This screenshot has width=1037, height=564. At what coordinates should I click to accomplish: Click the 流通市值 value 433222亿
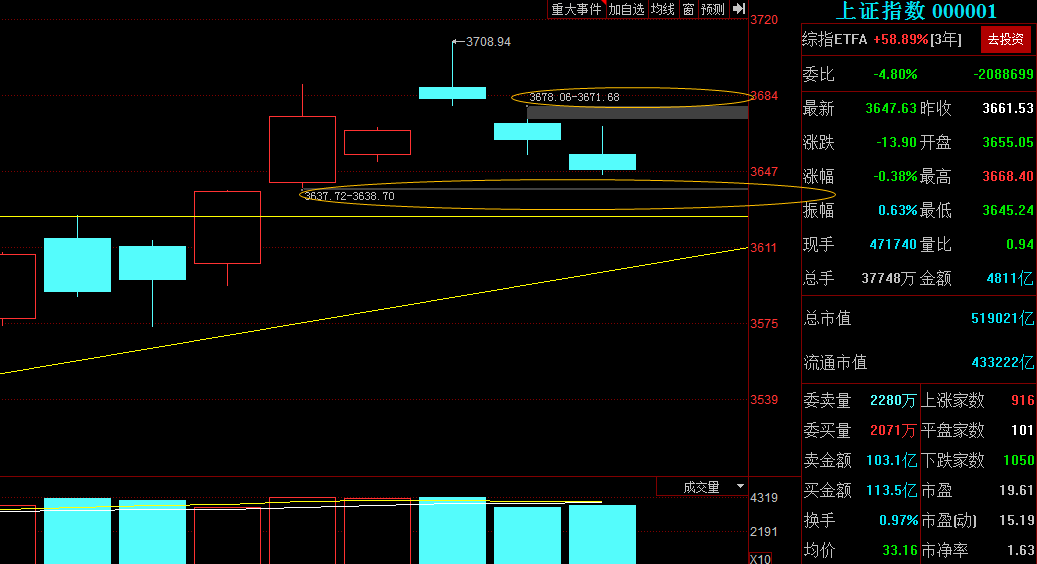[1002, 362]
